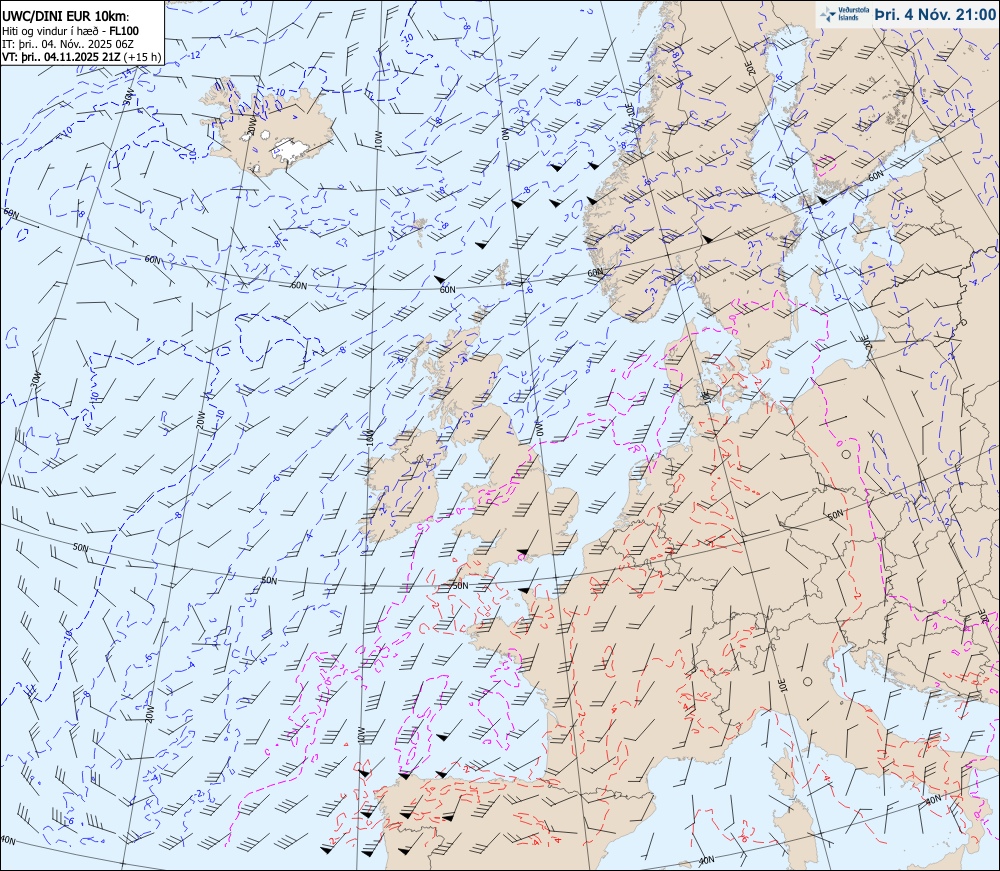1000x871 pixels.
Task: Click the 'Þri. 4 Nóv. 21:00' timestamp
Action: (934, 15)
